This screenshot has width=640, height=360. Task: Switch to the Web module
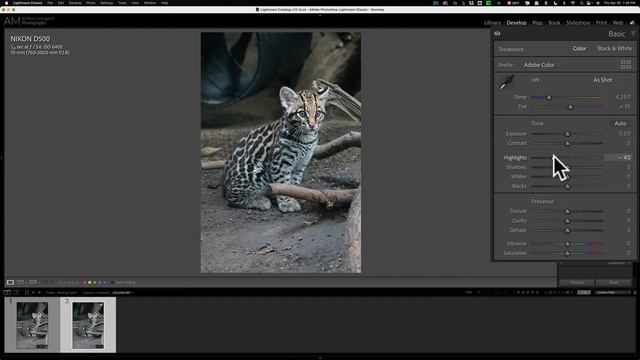coord(618,23)
